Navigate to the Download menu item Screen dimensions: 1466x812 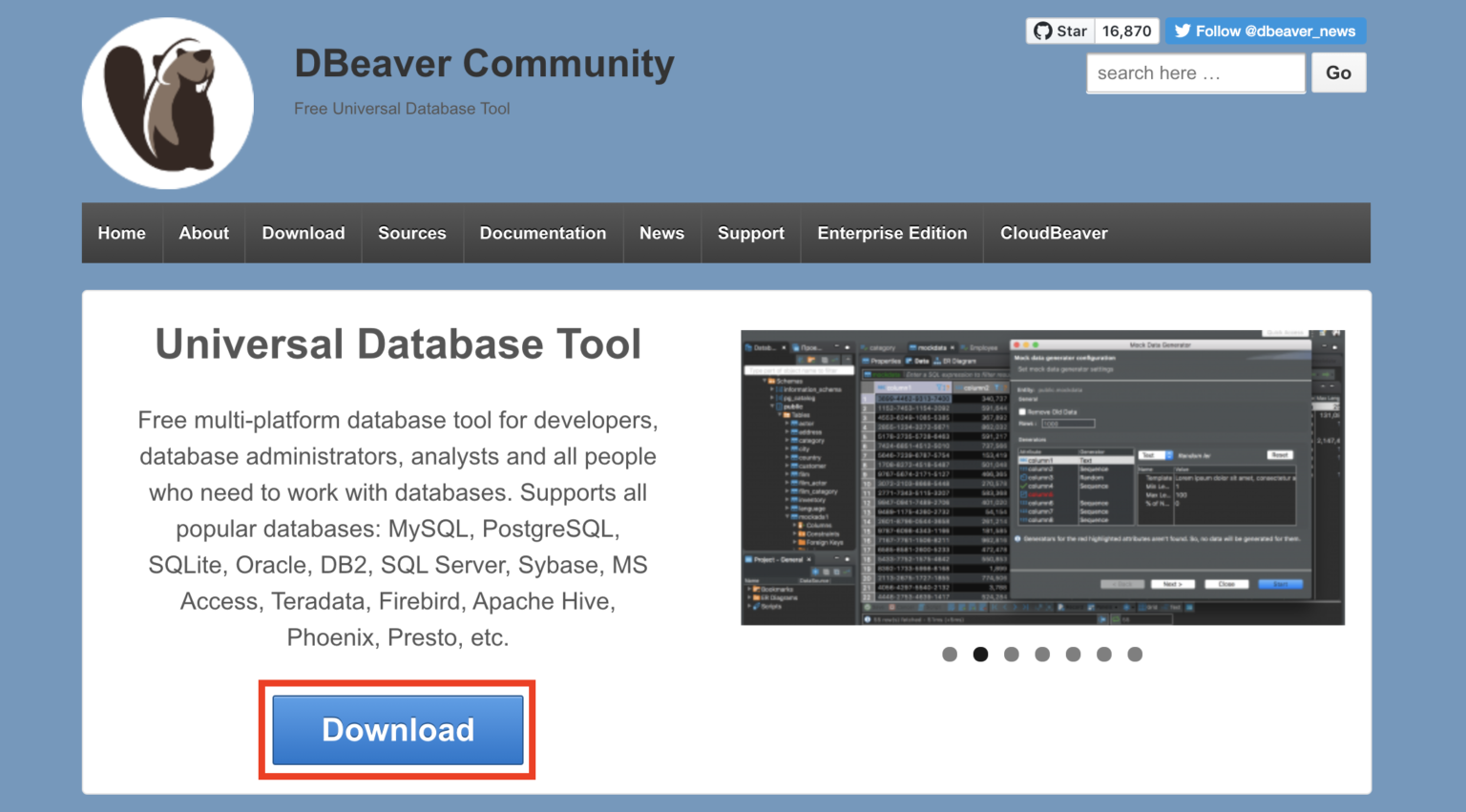(303, 233)
